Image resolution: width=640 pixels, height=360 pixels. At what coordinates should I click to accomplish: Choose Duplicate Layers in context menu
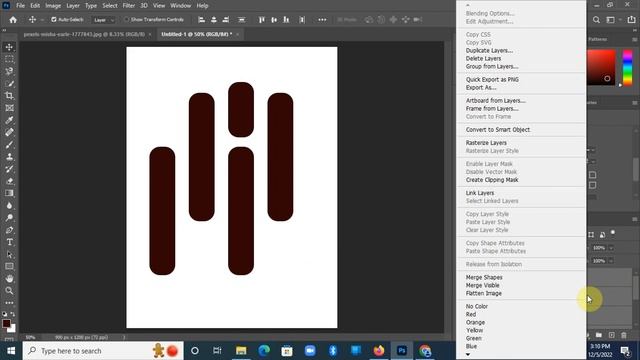pyautogui.click(x=489, y=51)
